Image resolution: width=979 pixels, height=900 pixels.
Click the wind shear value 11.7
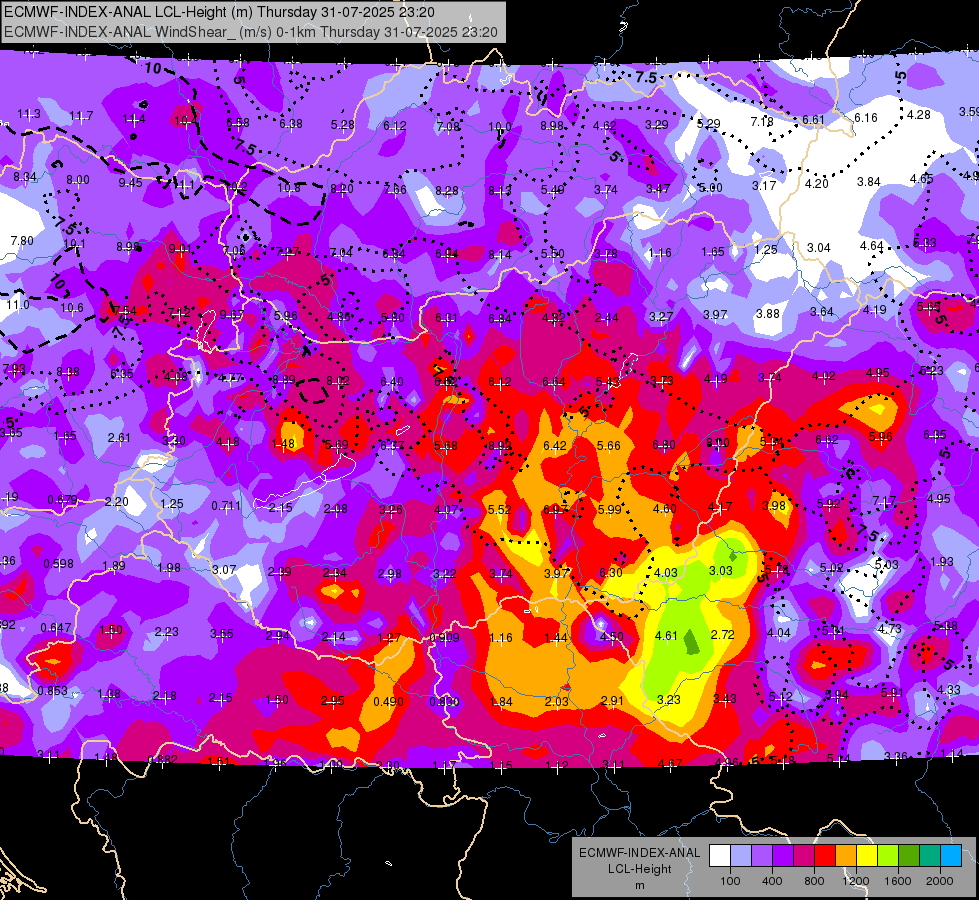click(81, 116)
